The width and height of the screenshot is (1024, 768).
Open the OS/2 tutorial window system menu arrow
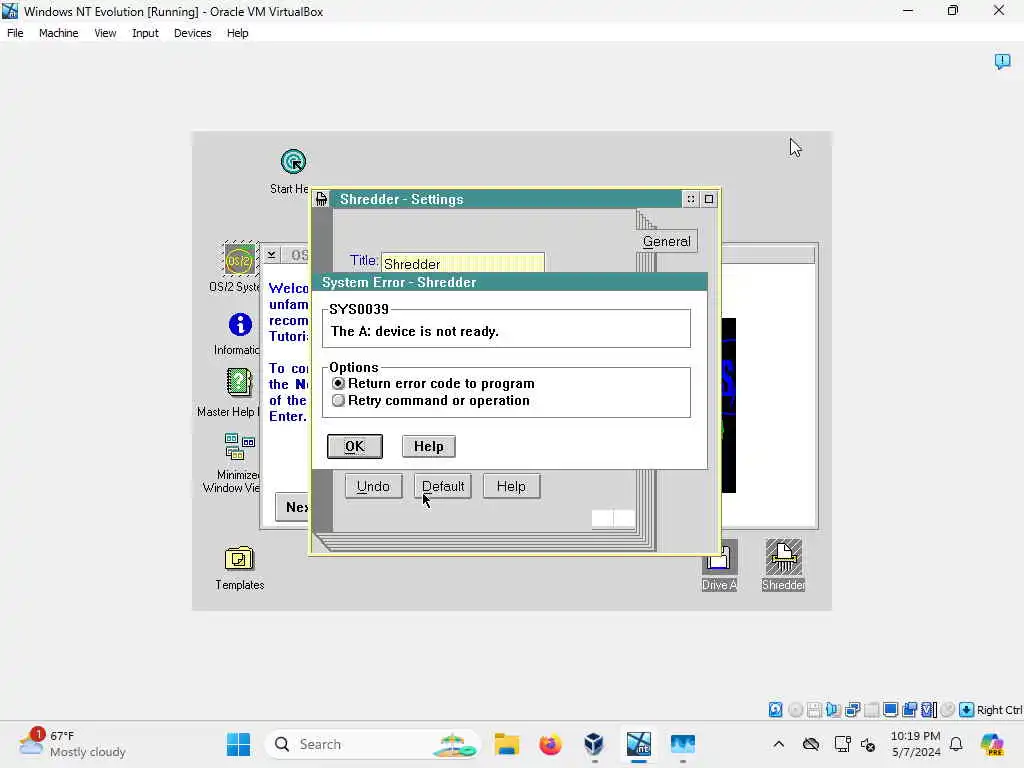point(272,255)
